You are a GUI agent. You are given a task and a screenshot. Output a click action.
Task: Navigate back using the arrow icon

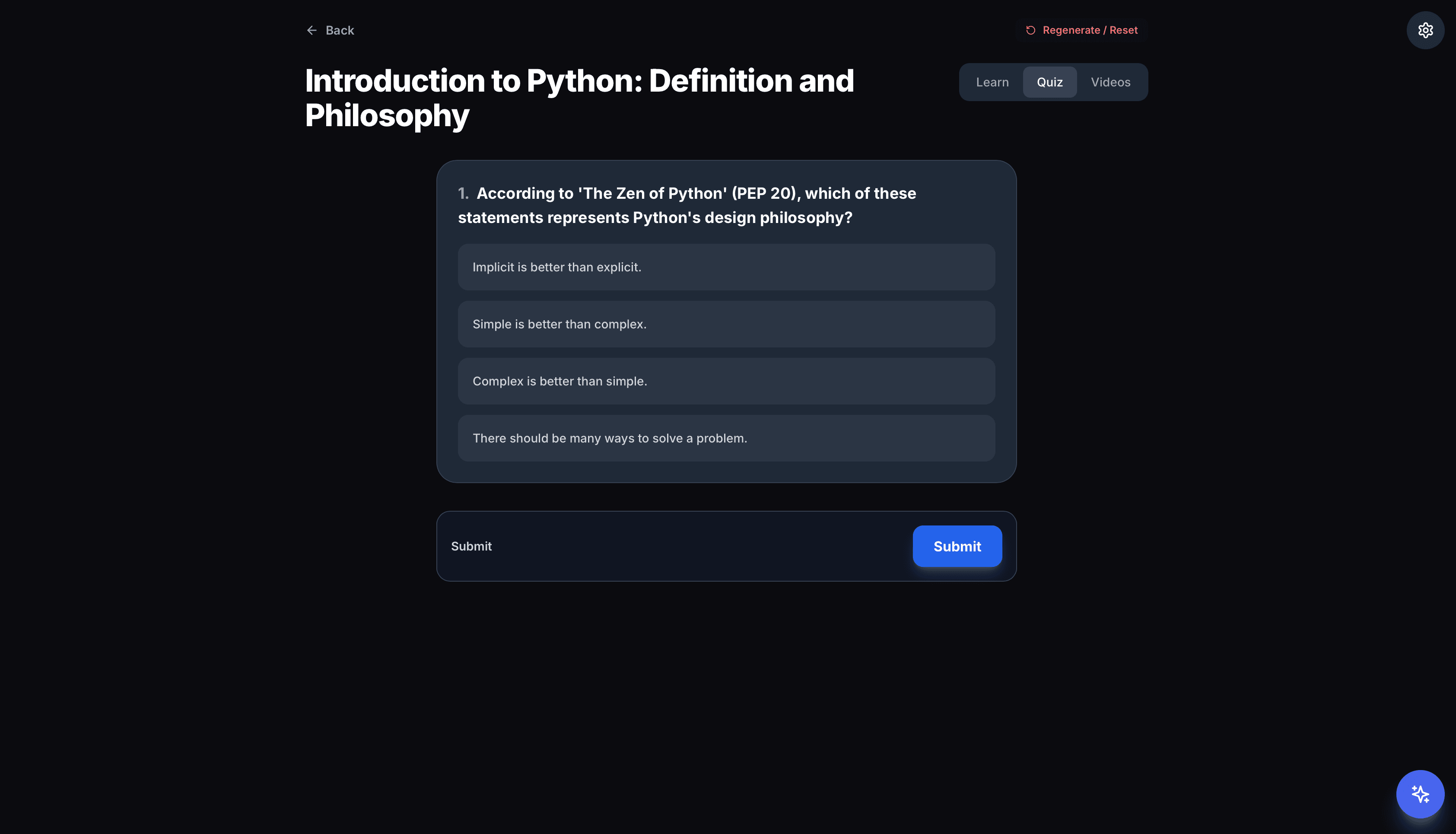pyautogui.click(x=312, y=30)
